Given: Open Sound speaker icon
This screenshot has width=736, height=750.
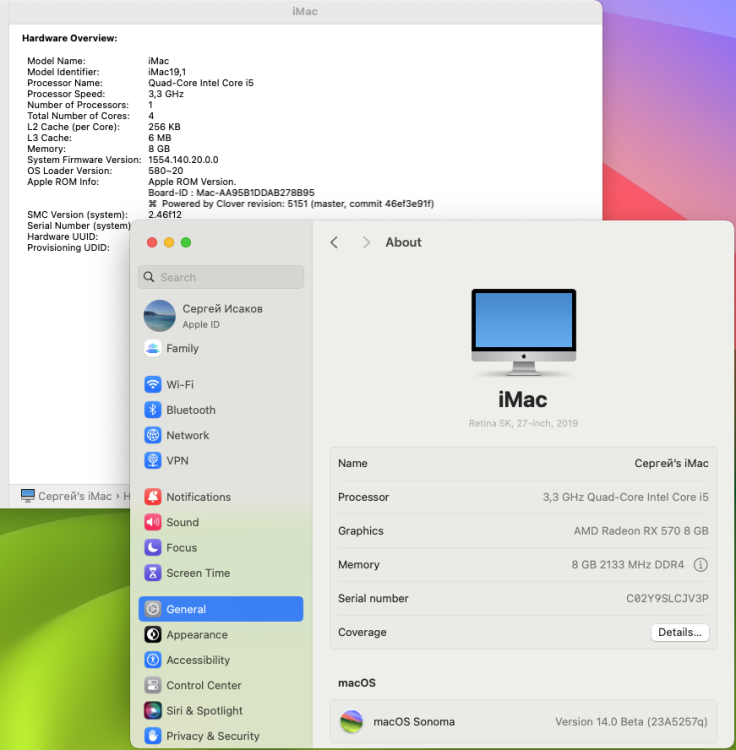Looking at the screenshot, I should 153,522.
